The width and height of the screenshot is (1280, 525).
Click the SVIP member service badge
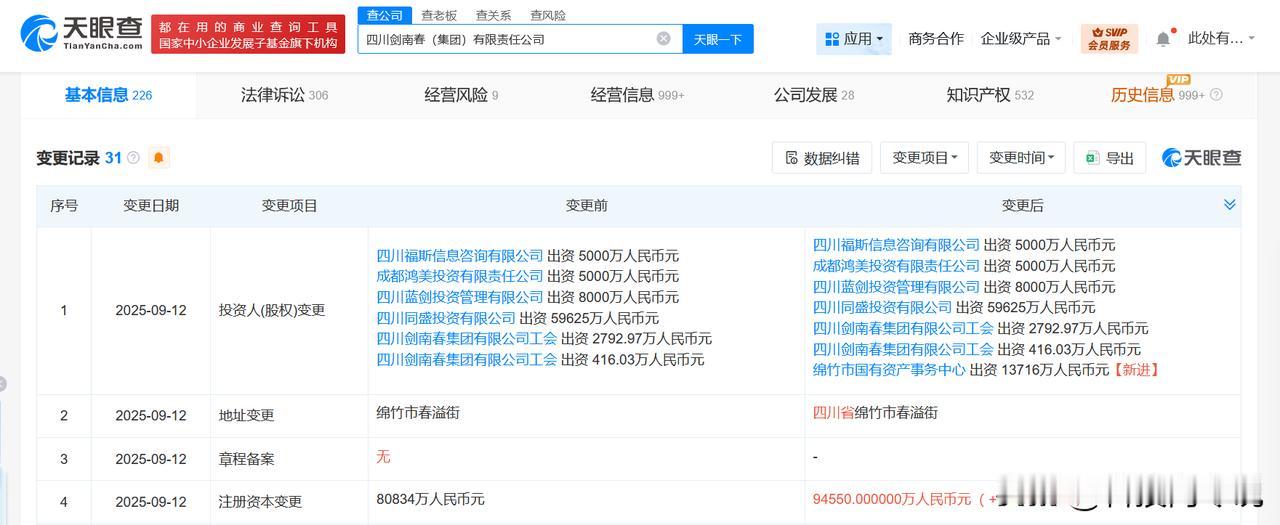(1109, 39)
